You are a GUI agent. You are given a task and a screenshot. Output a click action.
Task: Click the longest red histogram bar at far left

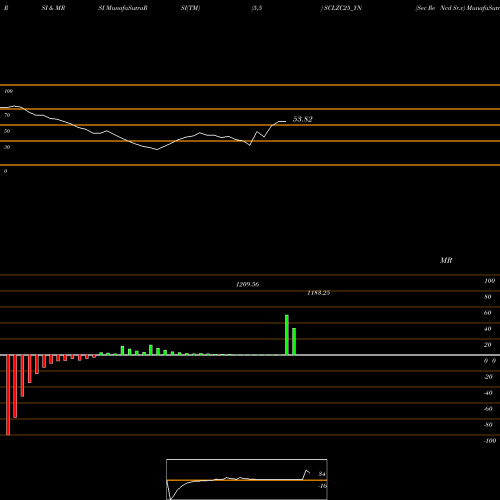[x=8, y=395]
